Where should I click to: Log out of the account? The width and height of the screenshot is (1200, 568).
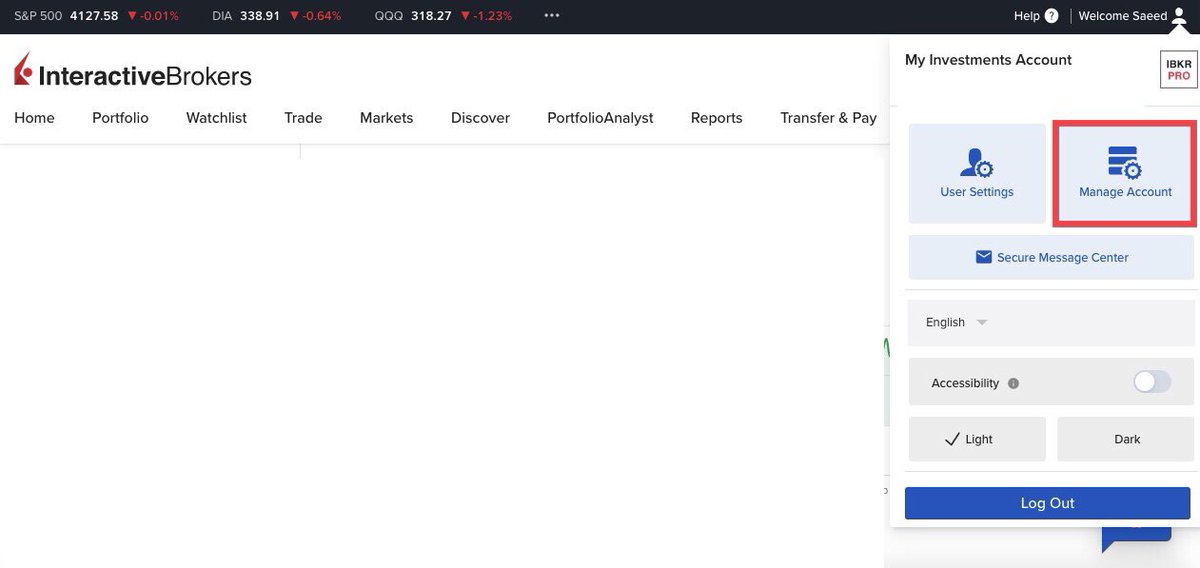1047,503
